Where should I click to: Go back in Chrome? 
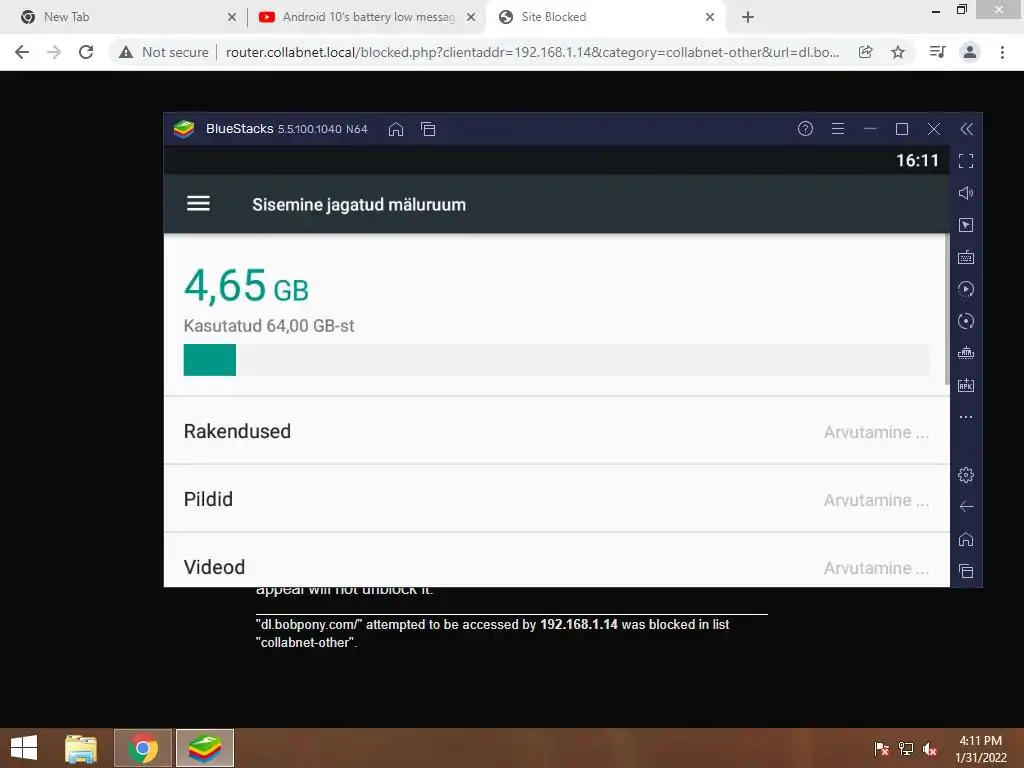pyautogui.click(x=22, y=52)
